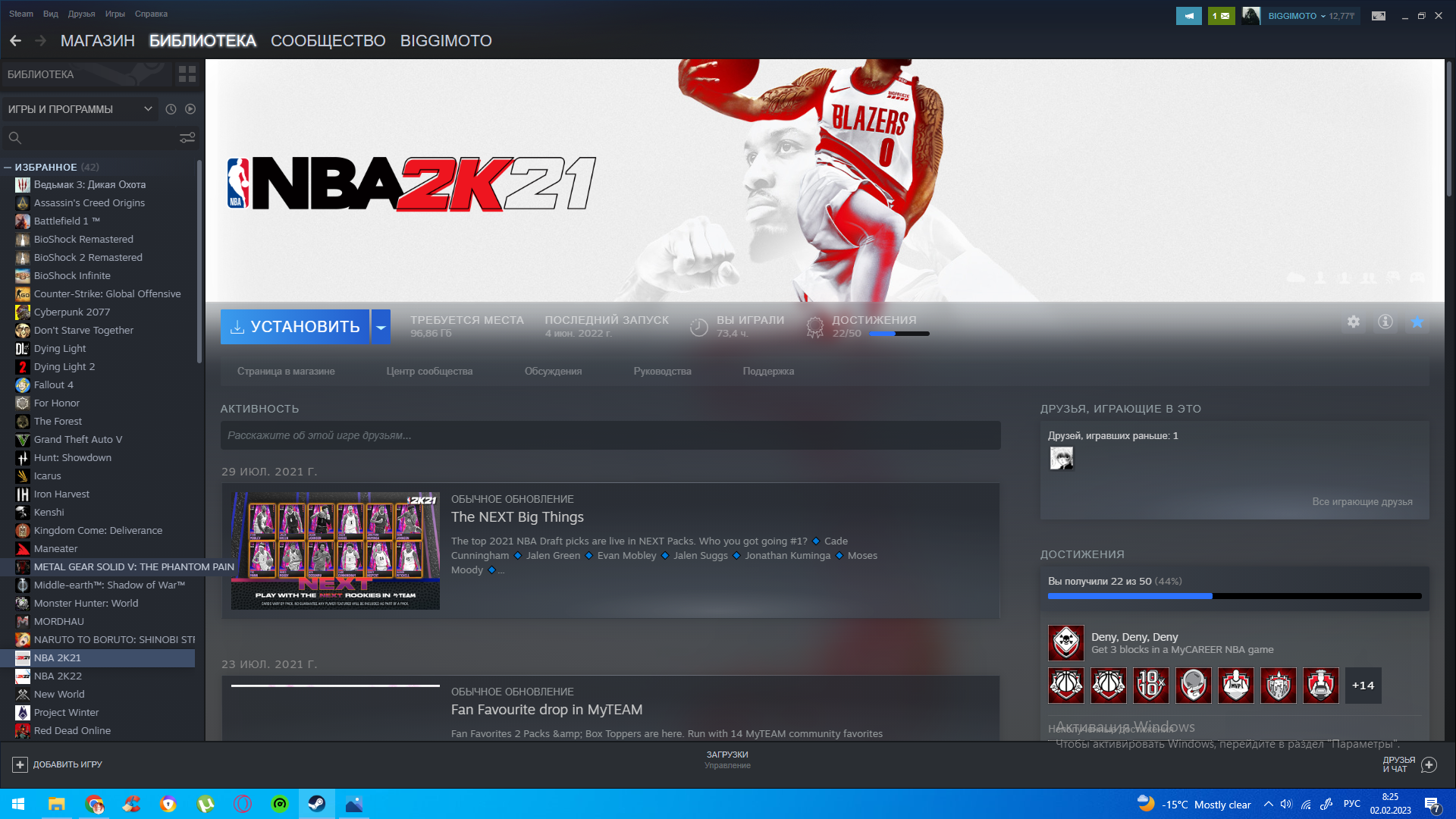Open the Steam menu
1456x819 pixels.
[21, 14]
